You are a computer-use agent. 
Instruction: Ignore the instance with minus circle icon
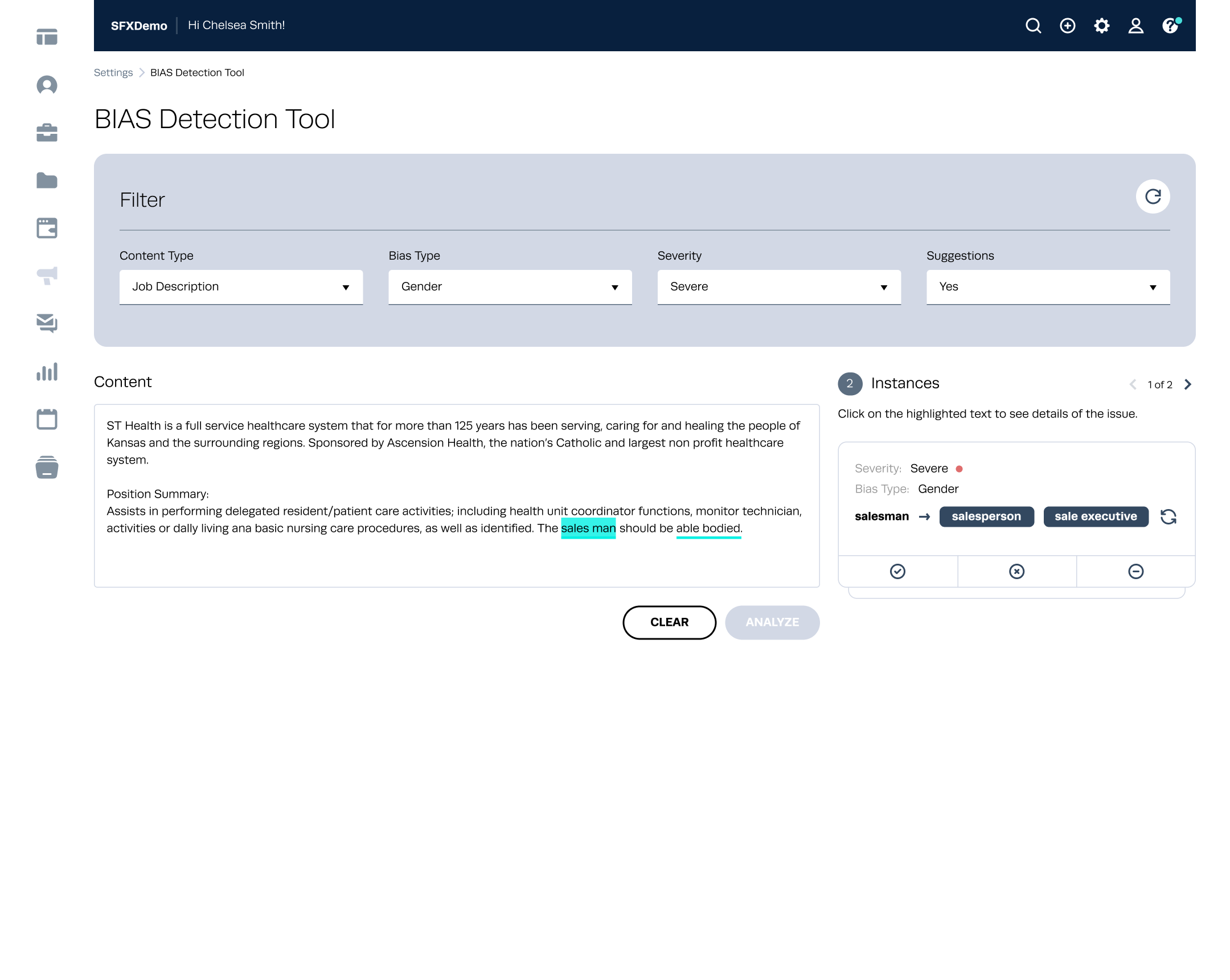1135,572
